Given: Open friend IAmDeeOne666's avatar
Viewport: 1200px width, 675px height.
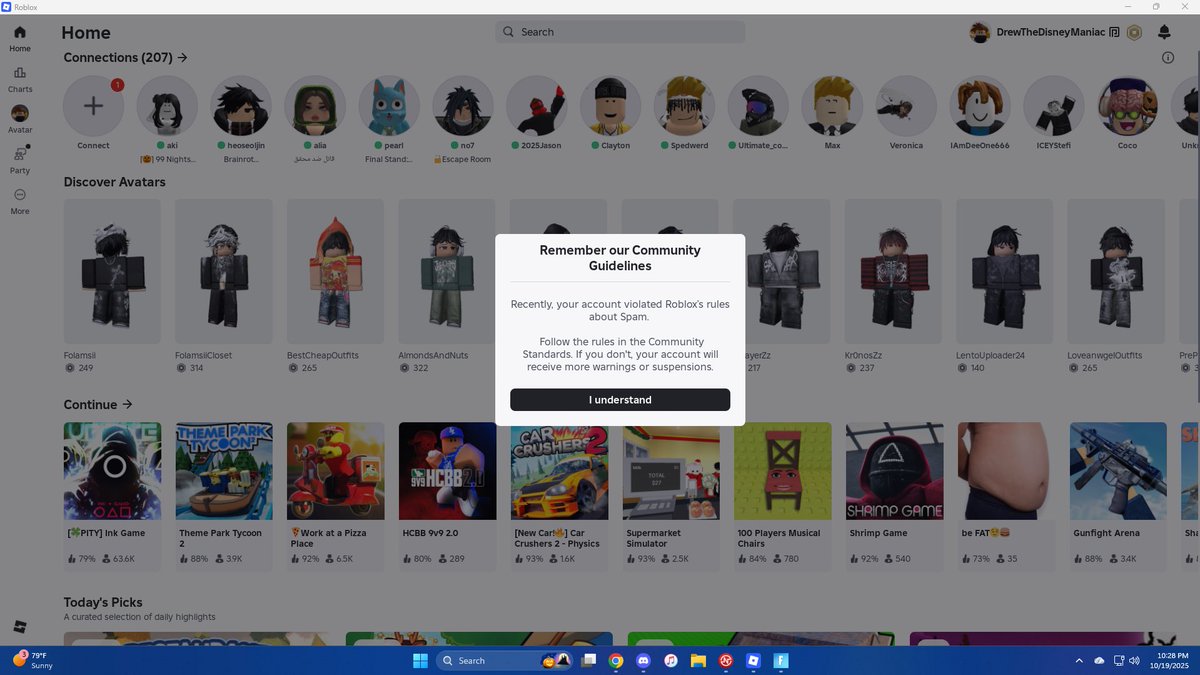Looking at the screenshot, I should tap(981, 106).
